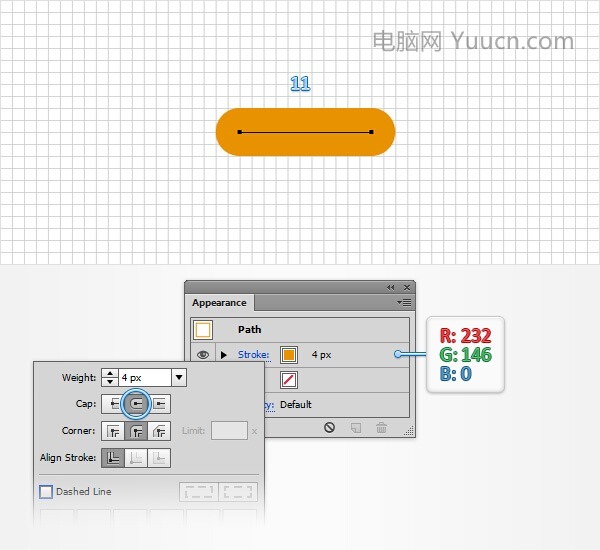Align stroke to center icon
600x550 pixels.
pyautogui.click(x=113, y=458)
